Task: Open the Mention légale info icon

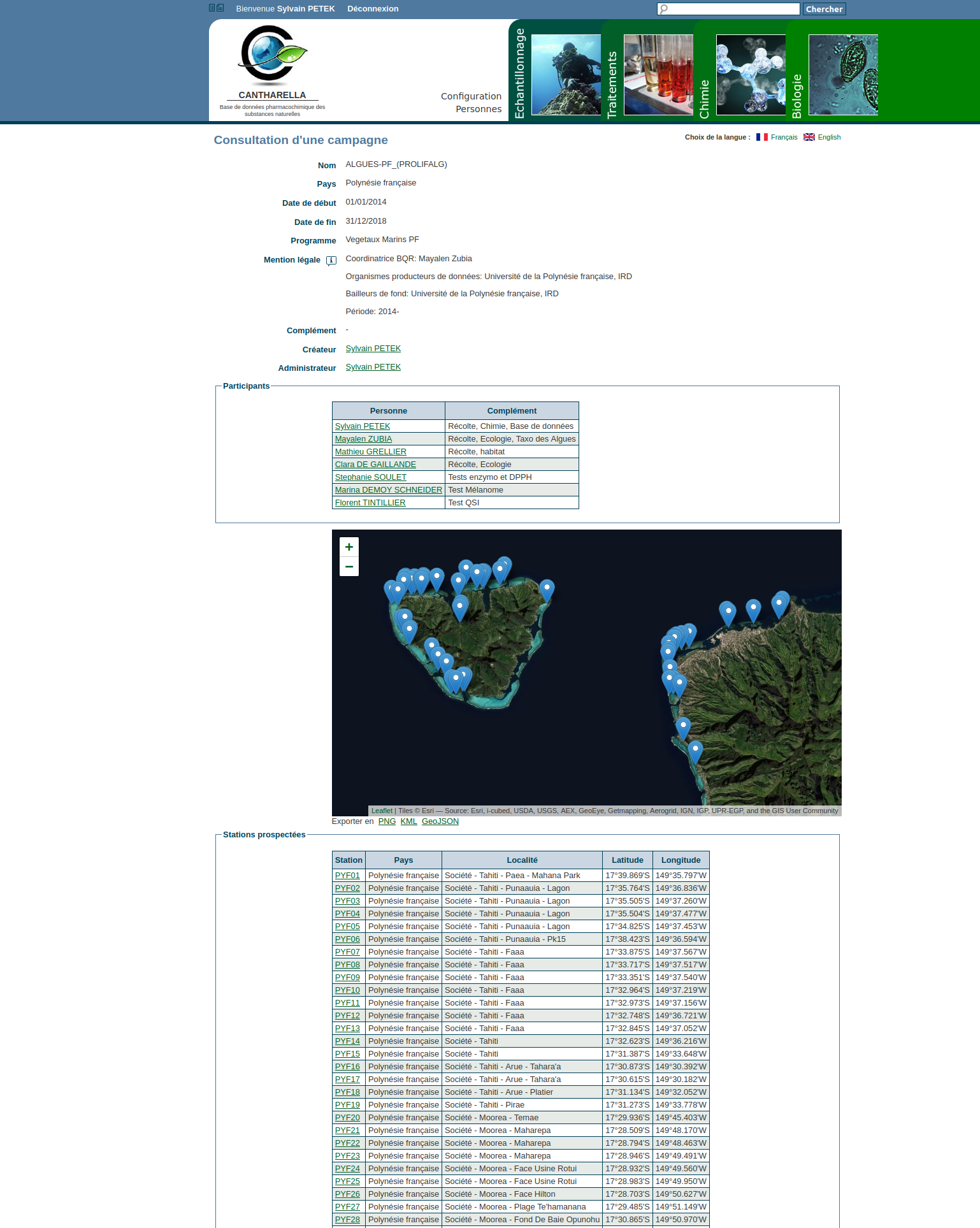Action: point(331,261)
